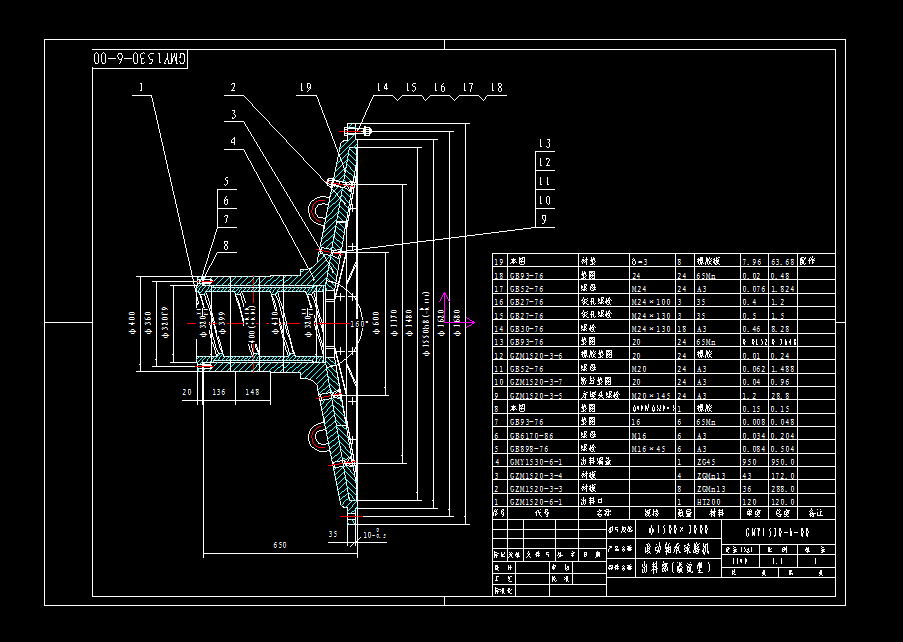
Task: Click the φ360 diameter dimension
Action: (148, 324)
